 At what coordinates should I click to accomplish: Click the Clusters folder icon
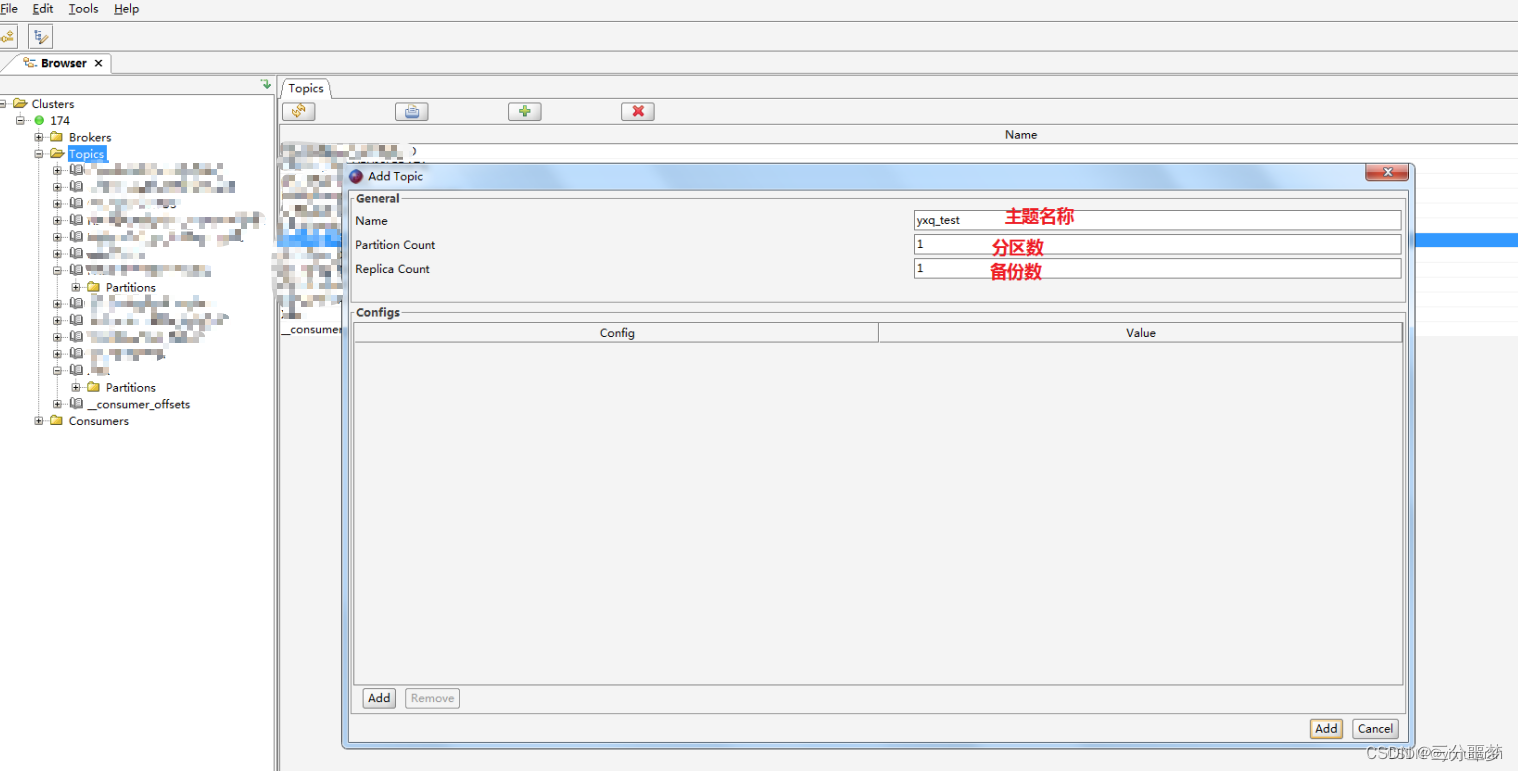click(x=20, y=104)
